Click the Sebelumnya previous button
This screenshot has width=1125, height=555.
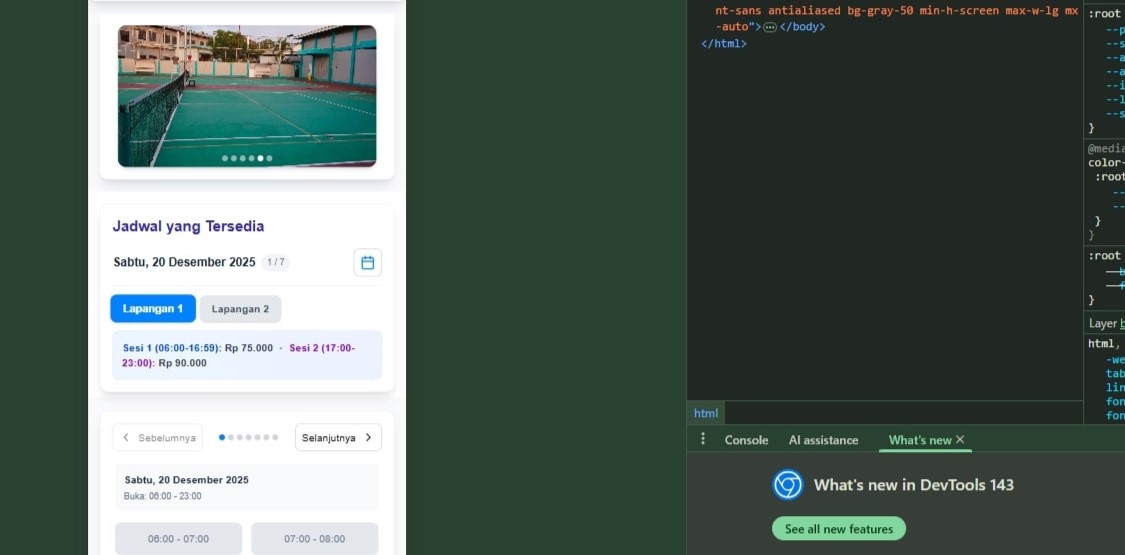(x=158, y=437)
